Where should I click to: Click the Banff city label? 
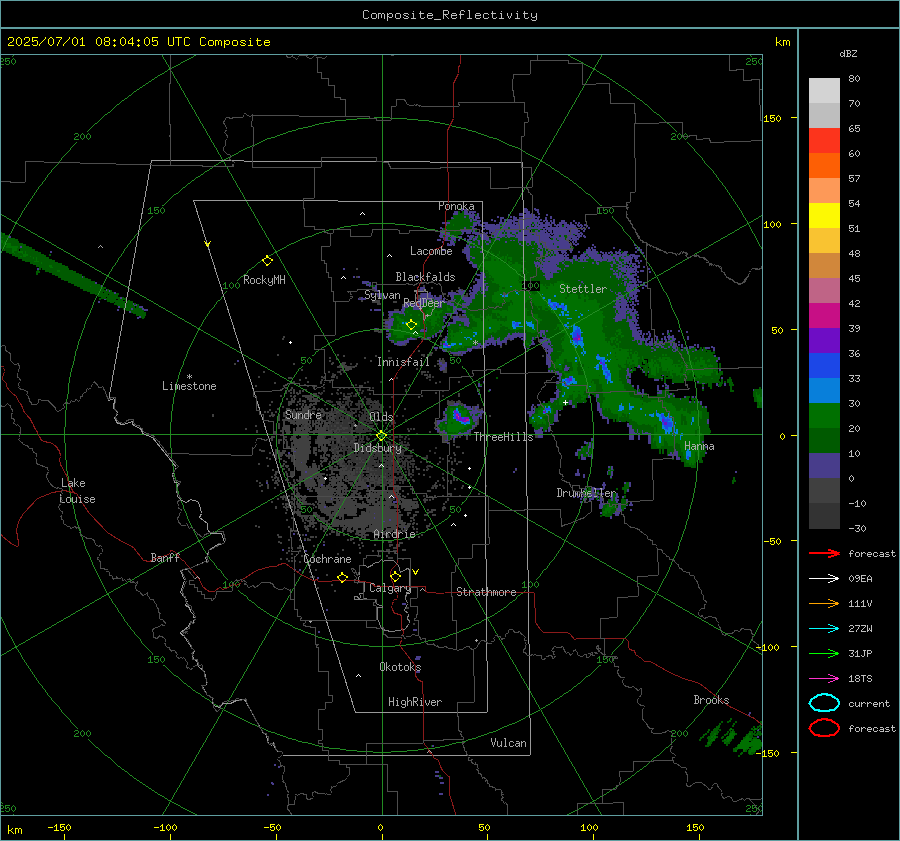coord(165,557)
